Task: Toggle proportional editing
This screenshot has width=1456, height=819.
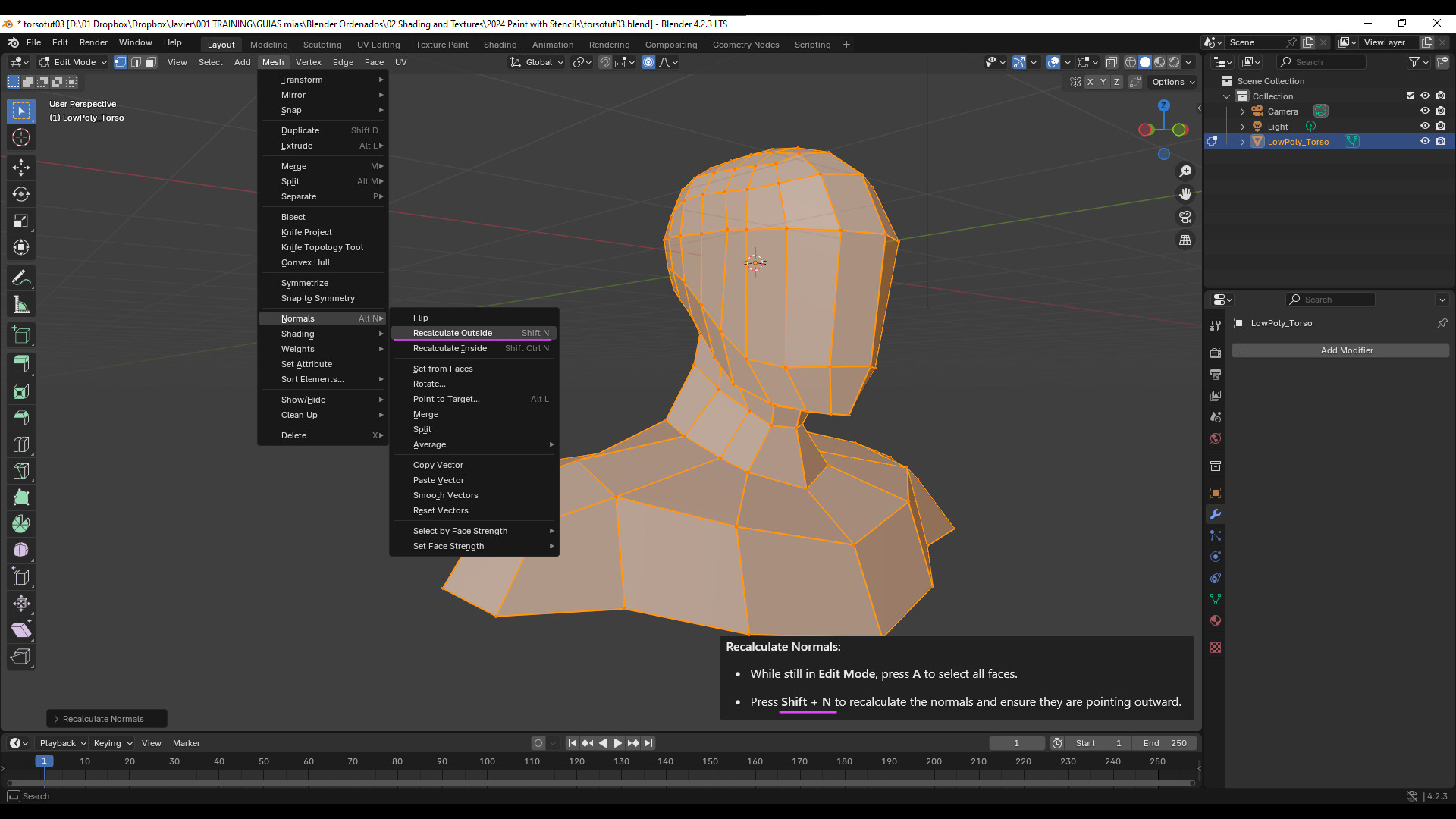Action: [x=648, y=62]
